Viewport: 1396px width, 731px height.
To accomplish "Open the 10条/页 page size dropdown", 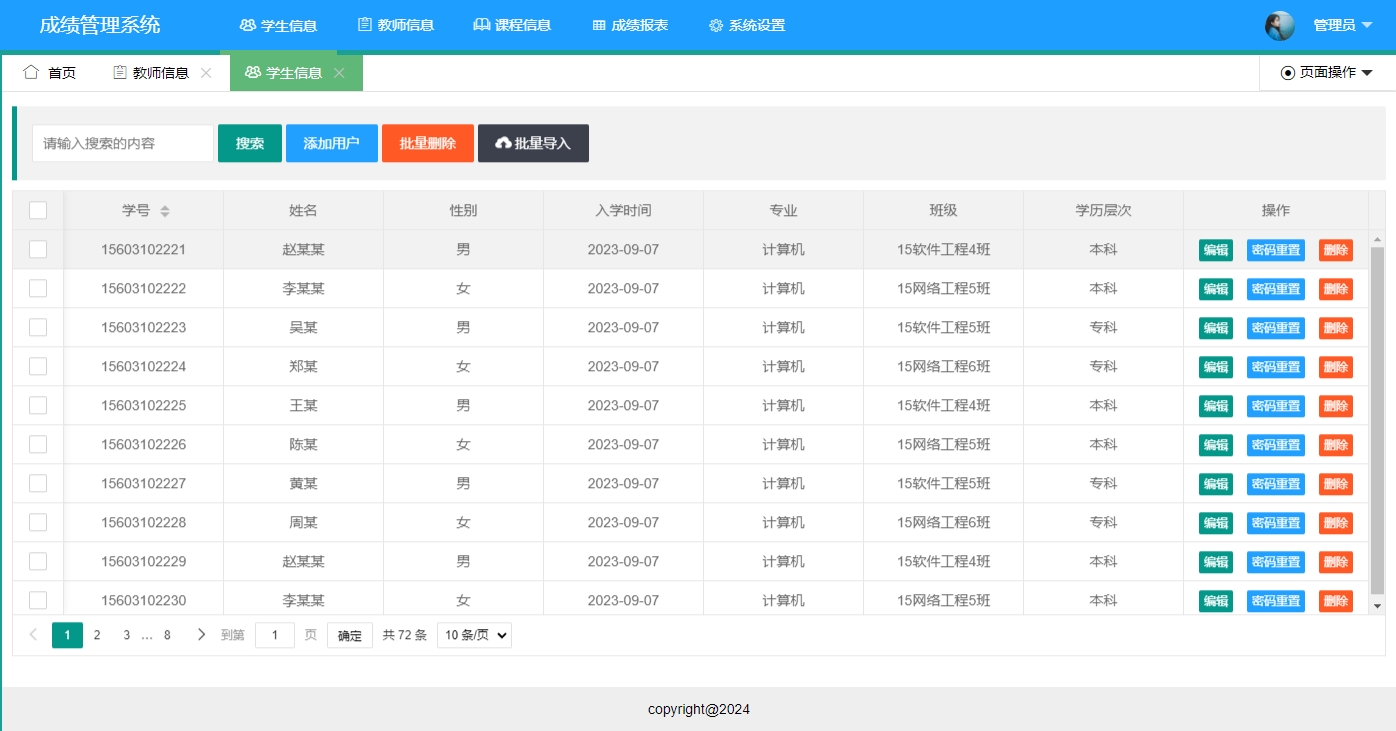I will [473, 634].
